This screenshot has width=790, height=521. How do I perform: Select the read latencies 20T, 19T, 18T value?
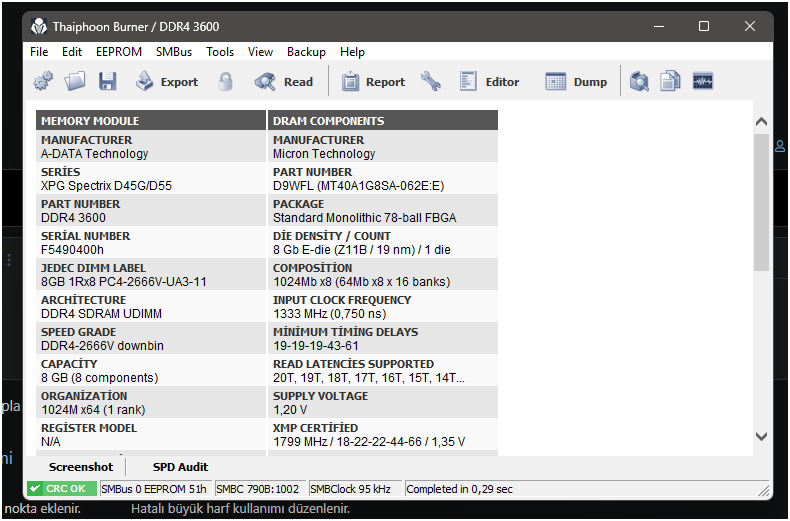pos(369,378)
